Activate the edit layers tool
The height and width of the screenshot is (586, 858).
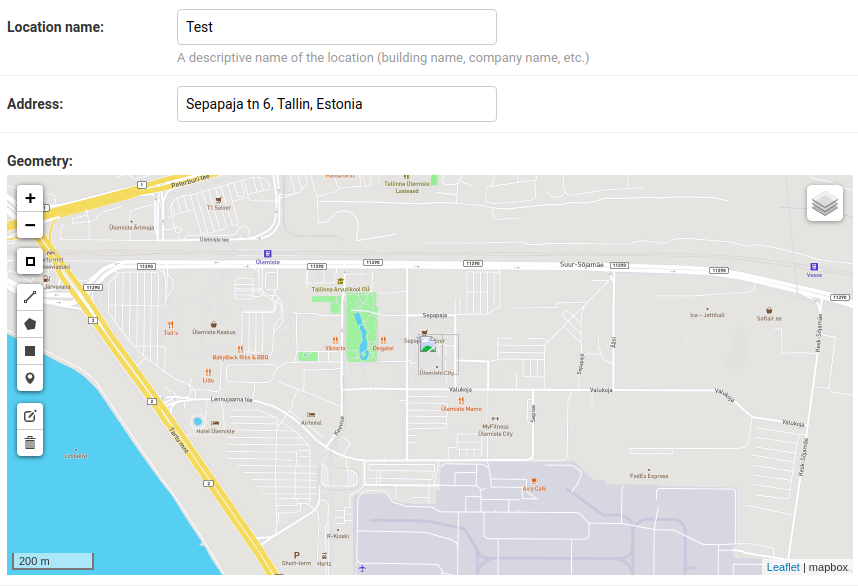click(x=30, y=415)
